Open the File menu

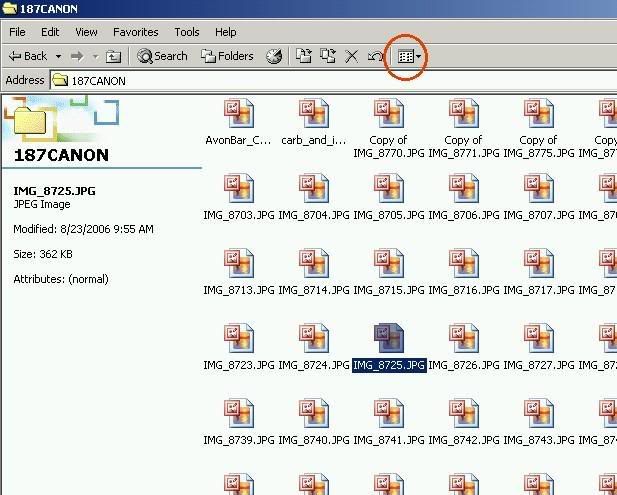17,32
